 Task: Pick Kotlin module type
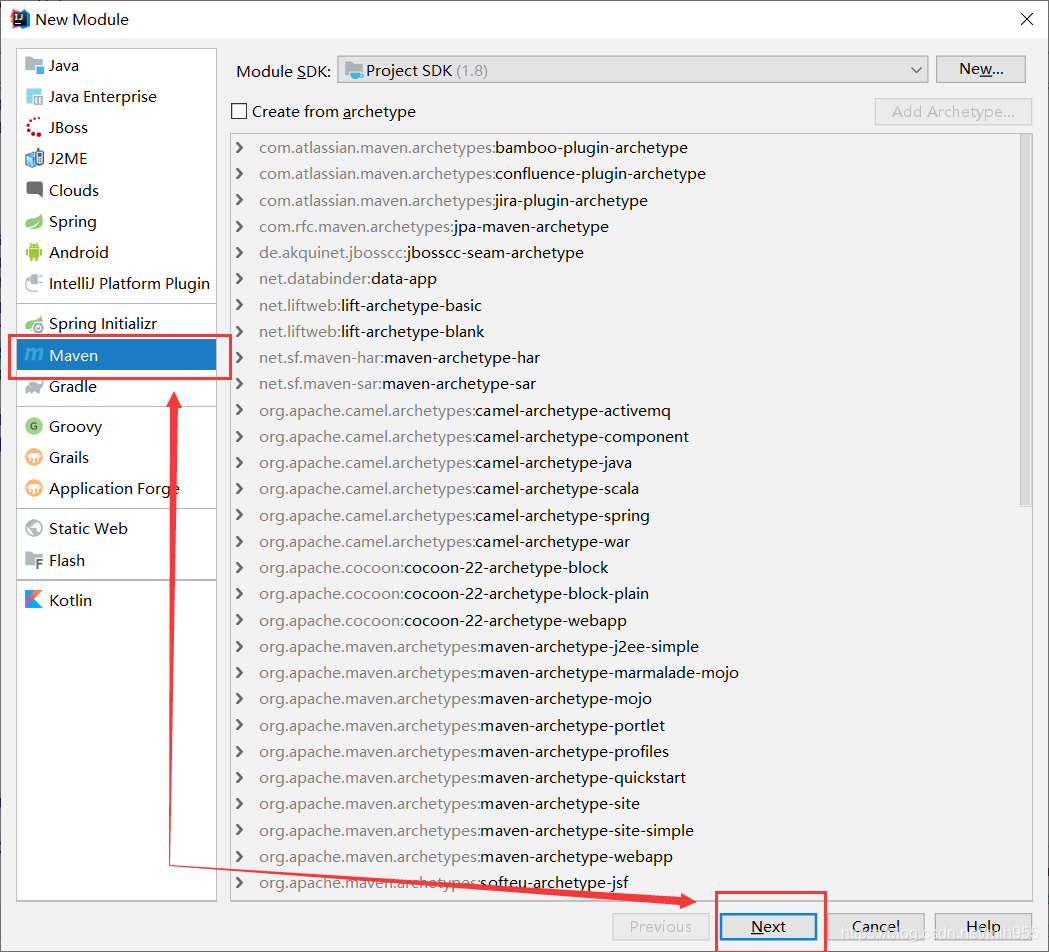(x=116, y=599)
